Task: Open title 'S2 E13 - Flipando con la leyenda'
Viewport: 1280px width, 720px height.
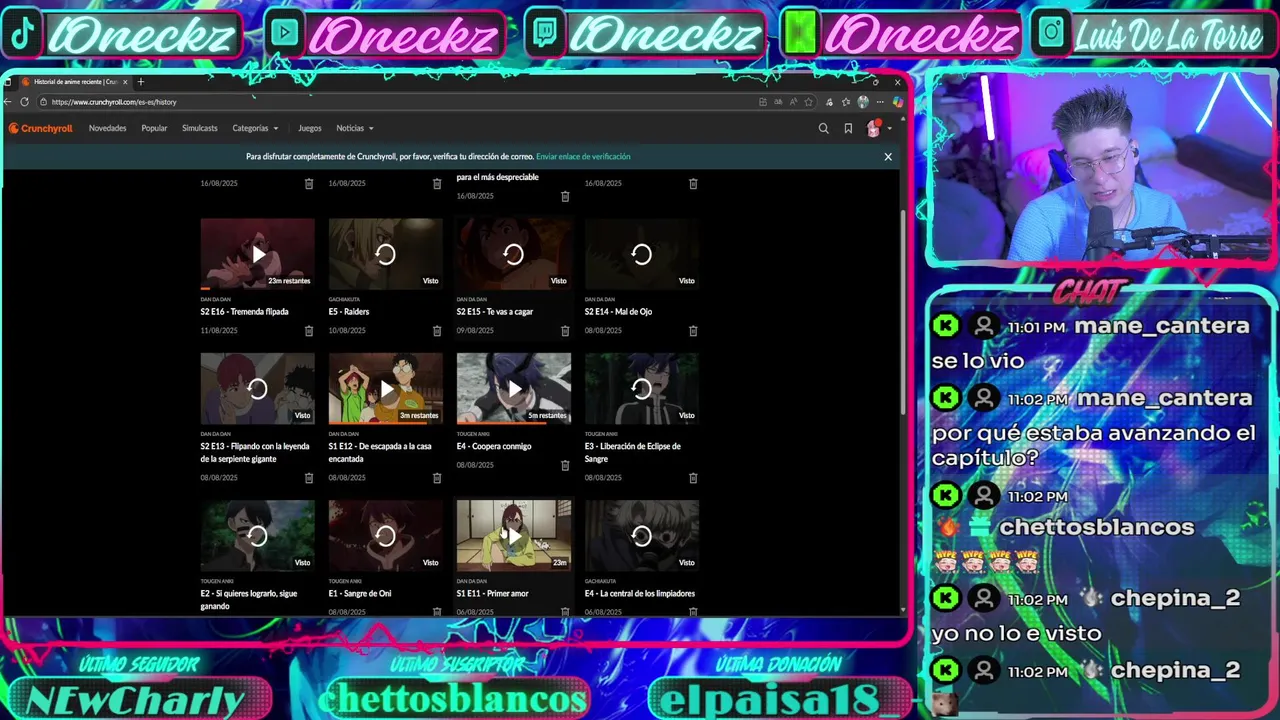Action: [255, 453]
